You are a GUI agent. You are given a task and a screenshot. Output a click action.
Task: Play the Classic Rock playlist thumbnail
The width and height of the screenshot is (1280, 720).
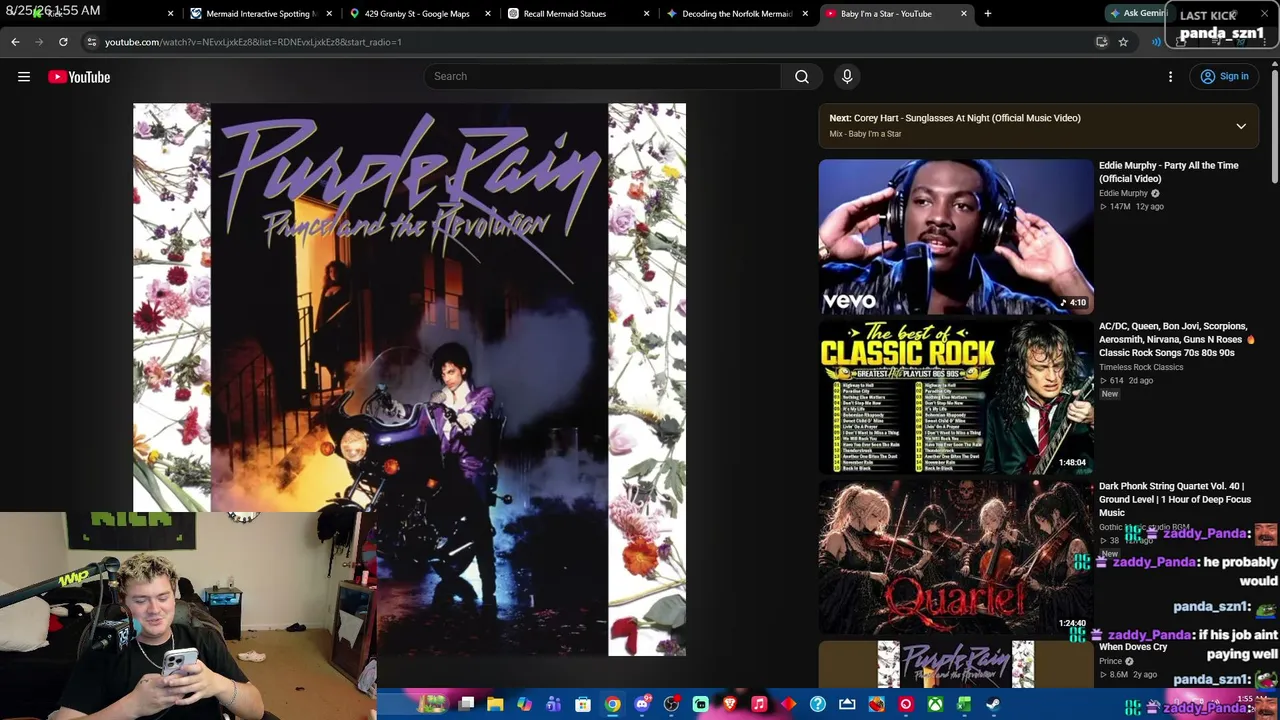click(x=956, y=397)
